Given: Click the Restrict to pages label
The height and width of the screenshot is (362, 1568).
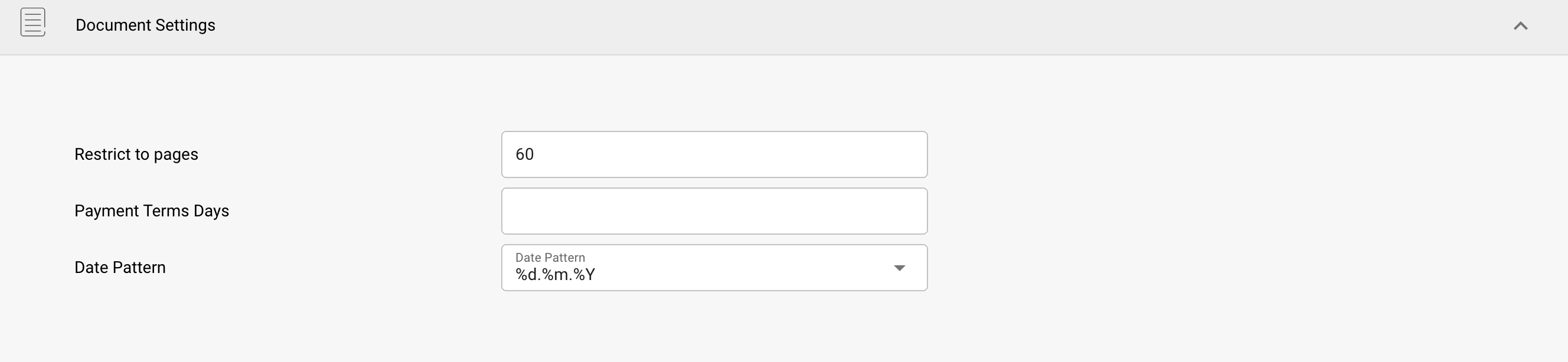Looking at the screenshot, I should 136,154.
